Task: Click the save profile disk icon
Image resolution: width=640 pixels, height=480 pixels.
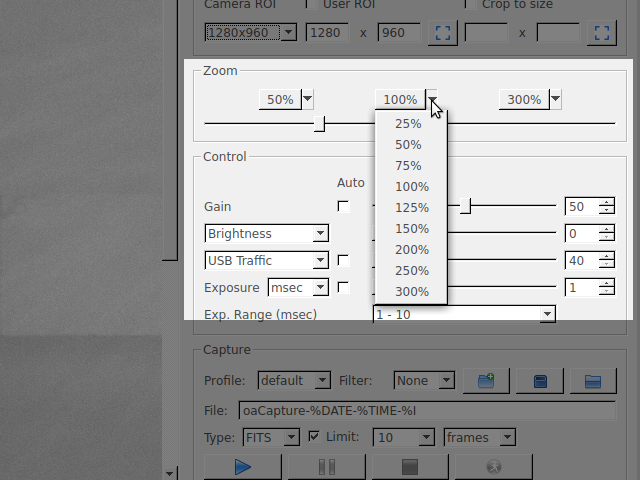Action: pyautogui.click(x=540, y=381)
